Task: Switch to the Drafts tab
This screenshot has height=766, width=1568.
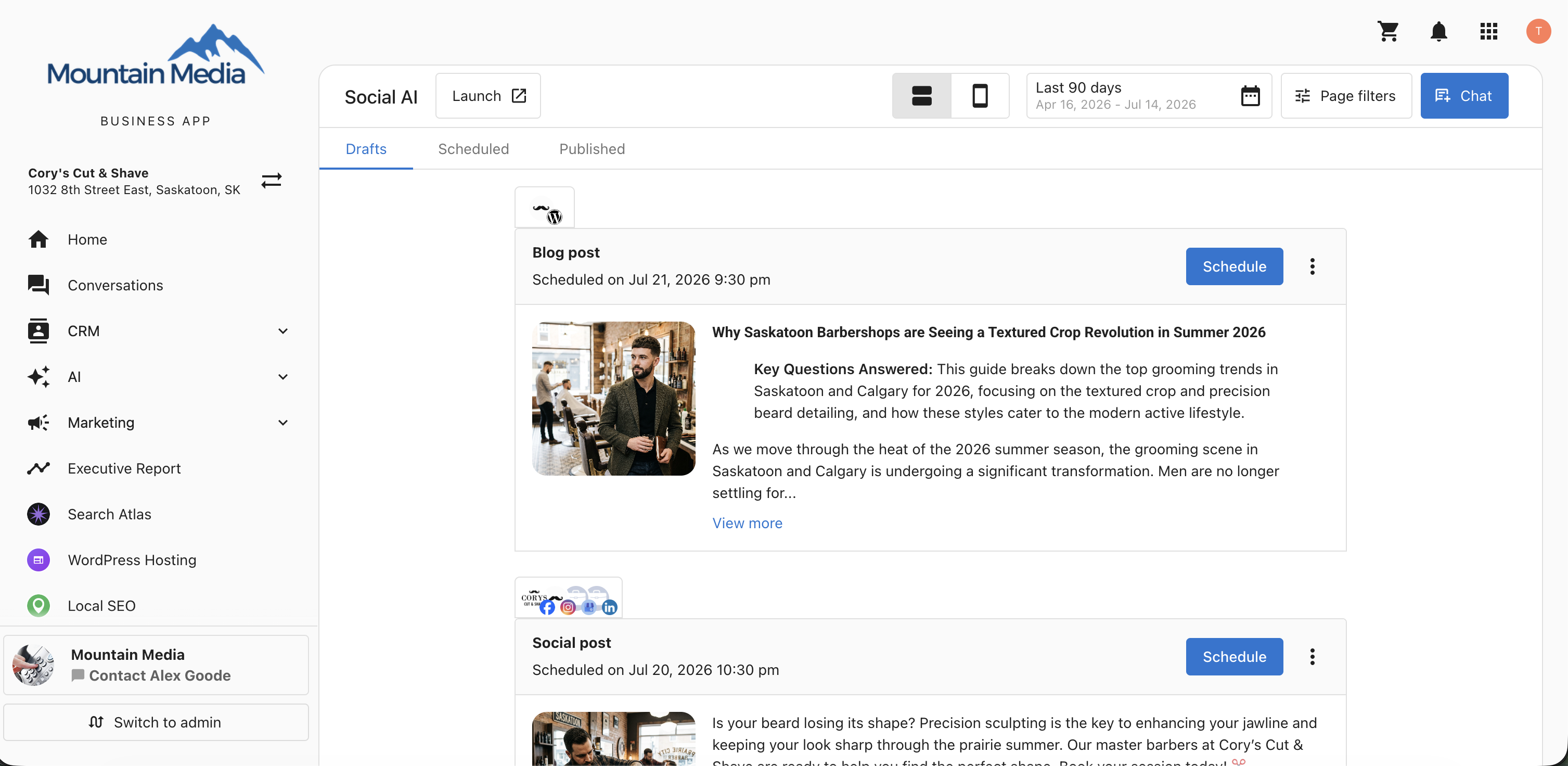Action: tap(366, 149)
